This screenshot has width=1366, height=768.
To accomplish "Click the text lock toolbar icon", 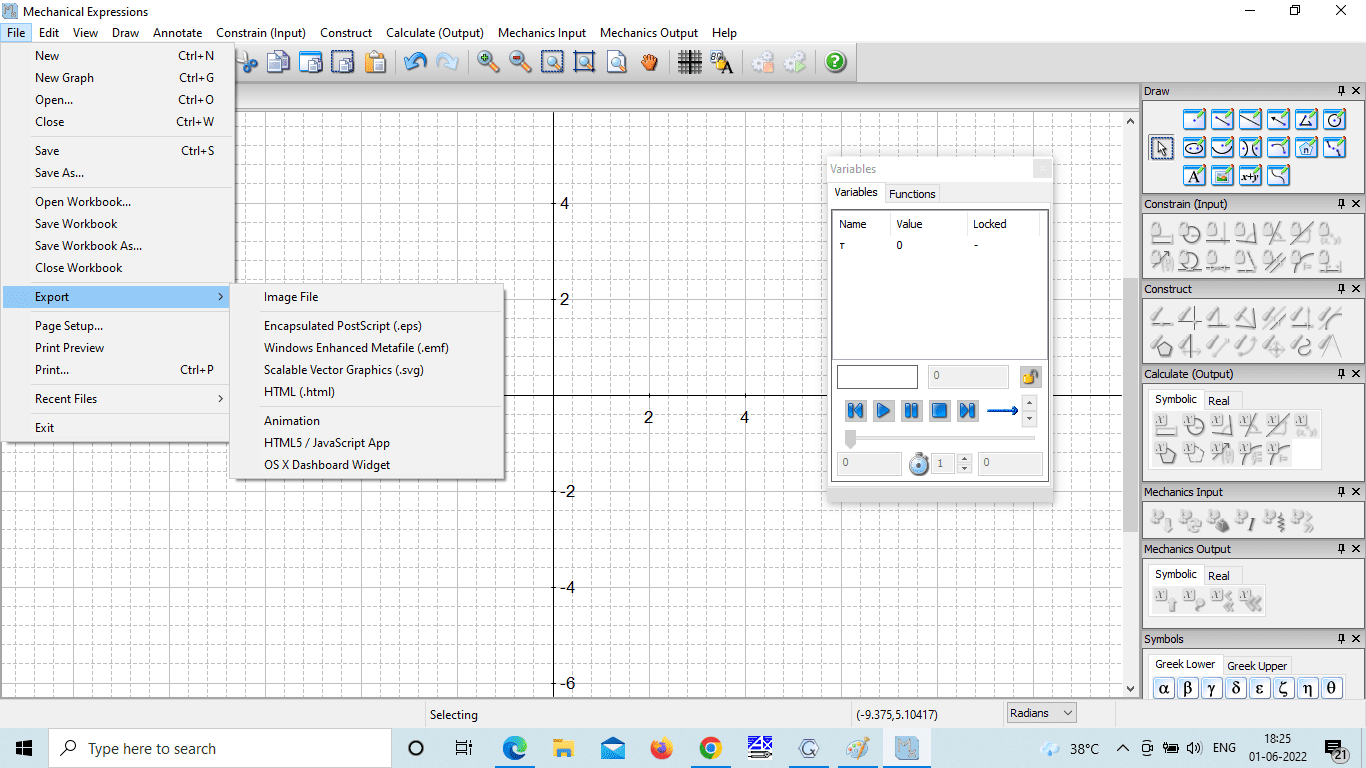I will click(x=722, y=62).
